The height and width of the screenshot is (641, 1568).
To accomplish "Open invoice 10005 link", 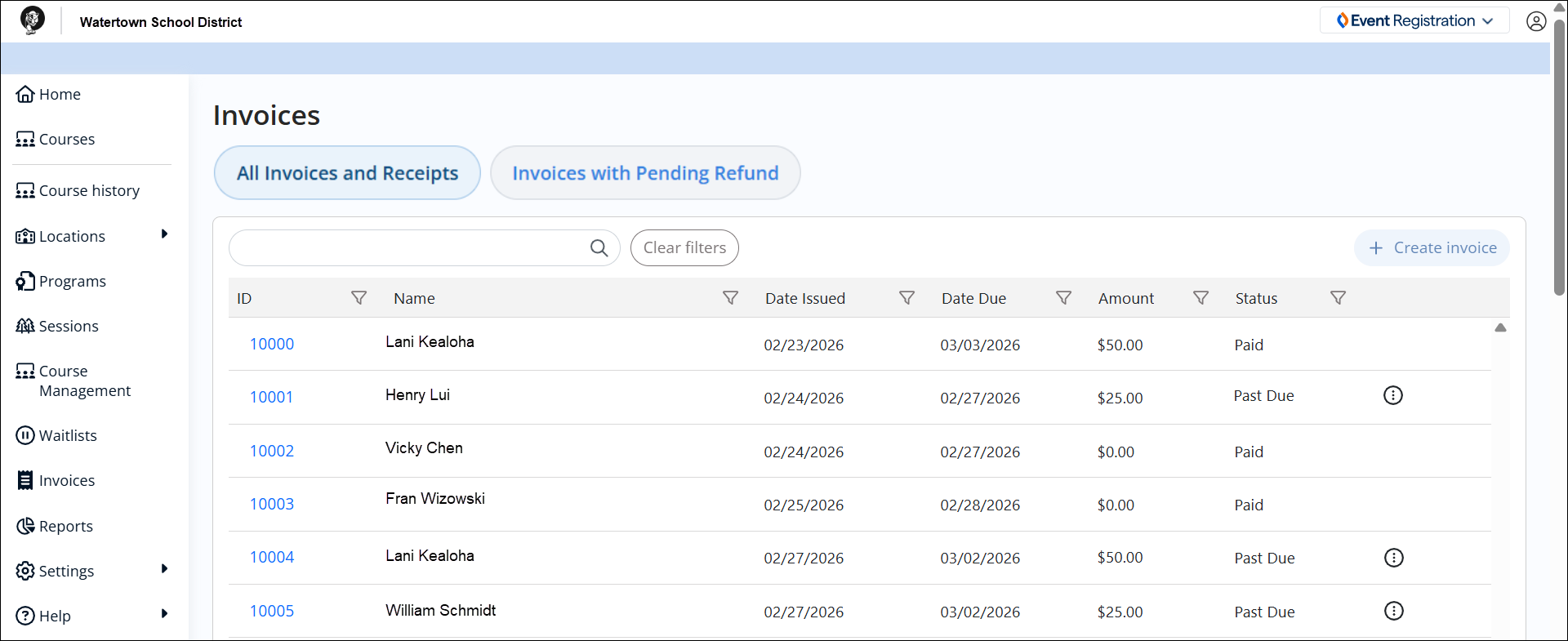I will coord(272,612).
